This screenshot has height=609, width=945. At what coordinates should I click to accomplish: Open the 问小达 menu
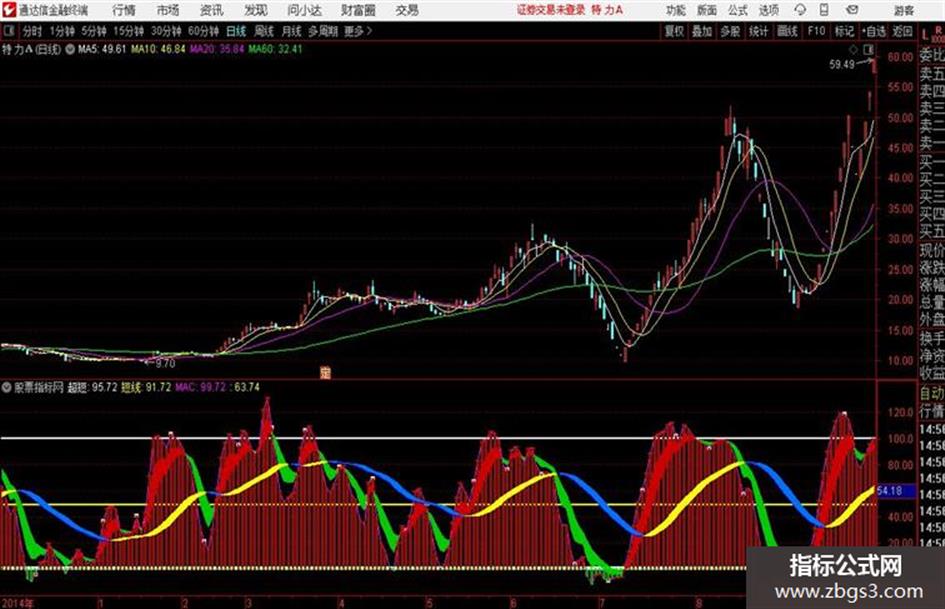[x=304, y=10]
